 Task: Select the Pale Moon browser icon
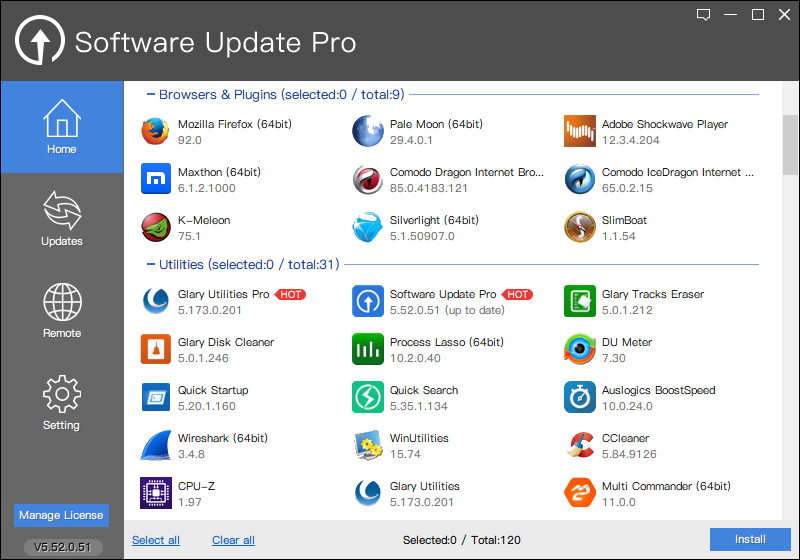point(368,131)
